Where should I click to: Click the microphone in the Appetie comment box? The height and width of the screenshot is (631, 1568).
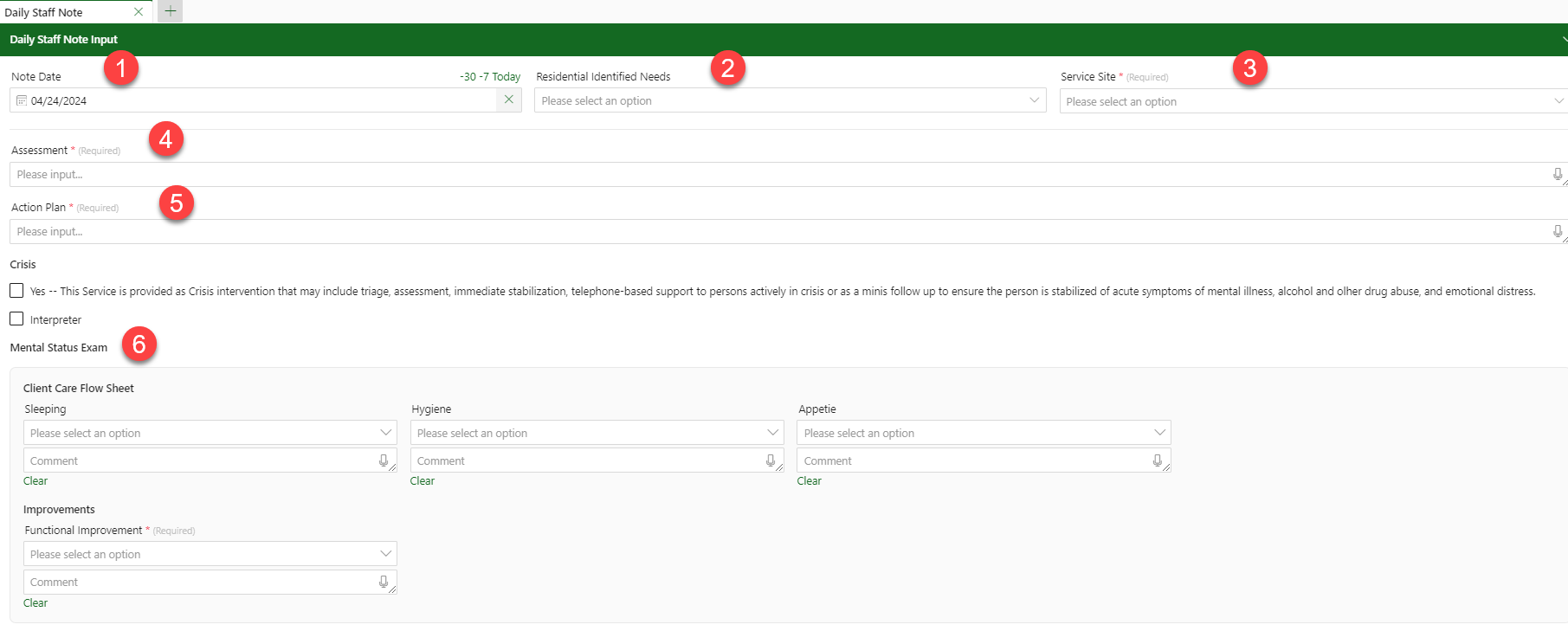click(1158, 460)
